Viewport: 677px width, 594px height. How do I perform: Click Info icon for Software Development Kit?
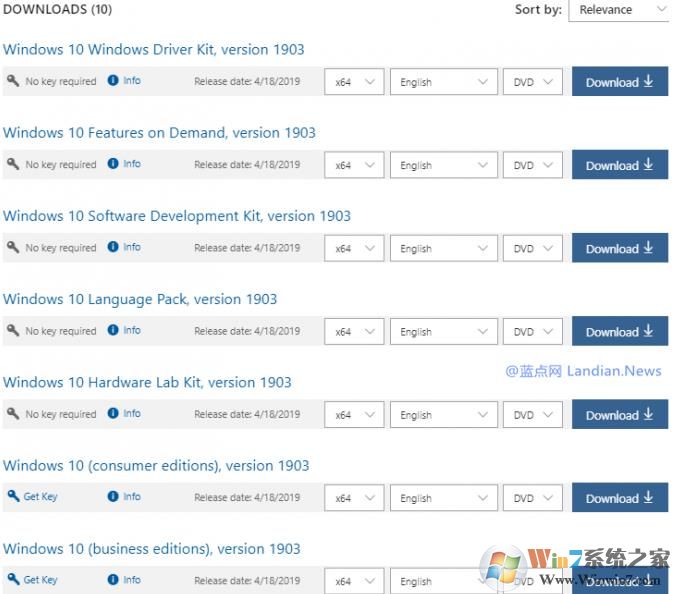[x=113, y=247]
